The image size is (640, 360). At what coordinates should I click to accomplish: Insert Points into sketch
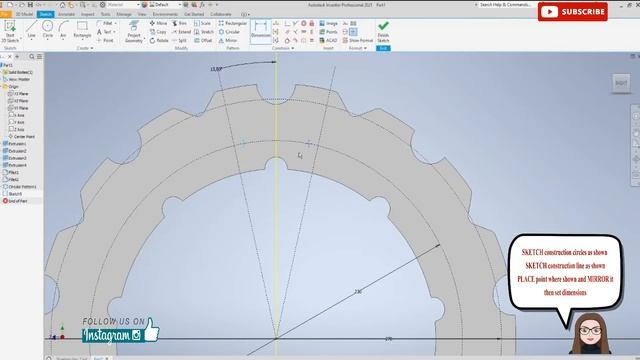click(x=329, y=32)
